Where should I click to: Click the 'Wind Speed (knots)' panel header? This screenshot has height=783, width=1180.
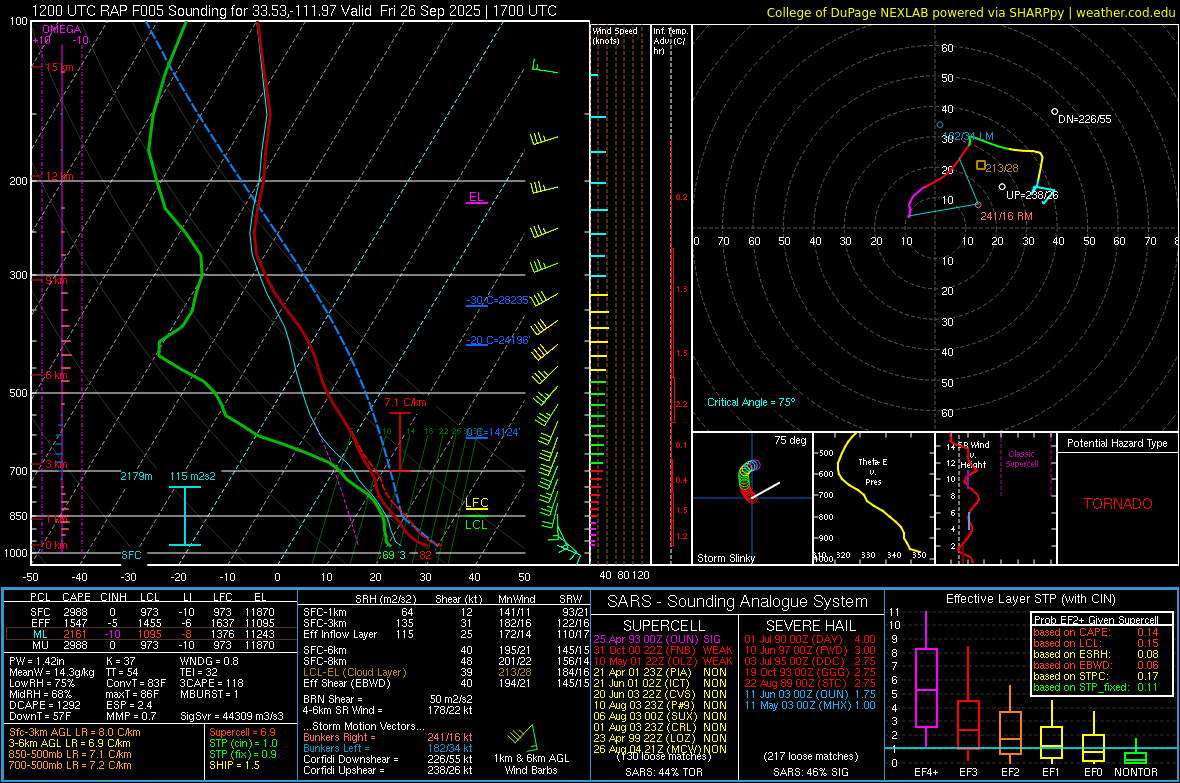coord(615,35)
